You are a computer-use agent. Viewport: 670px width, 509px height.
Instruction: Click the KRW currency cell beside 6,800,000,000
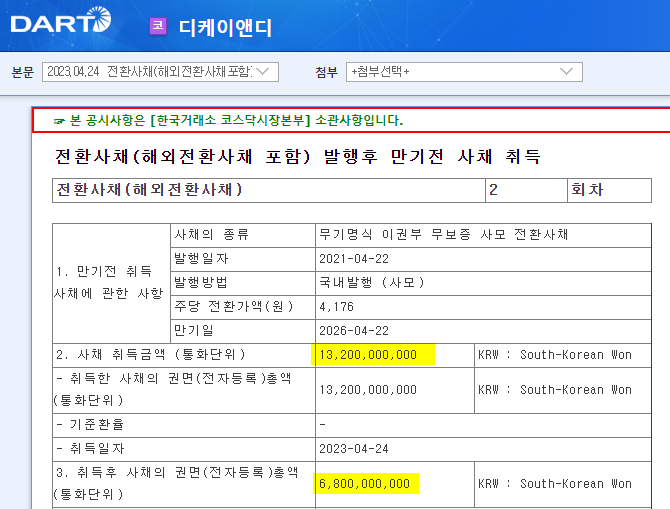563,484
